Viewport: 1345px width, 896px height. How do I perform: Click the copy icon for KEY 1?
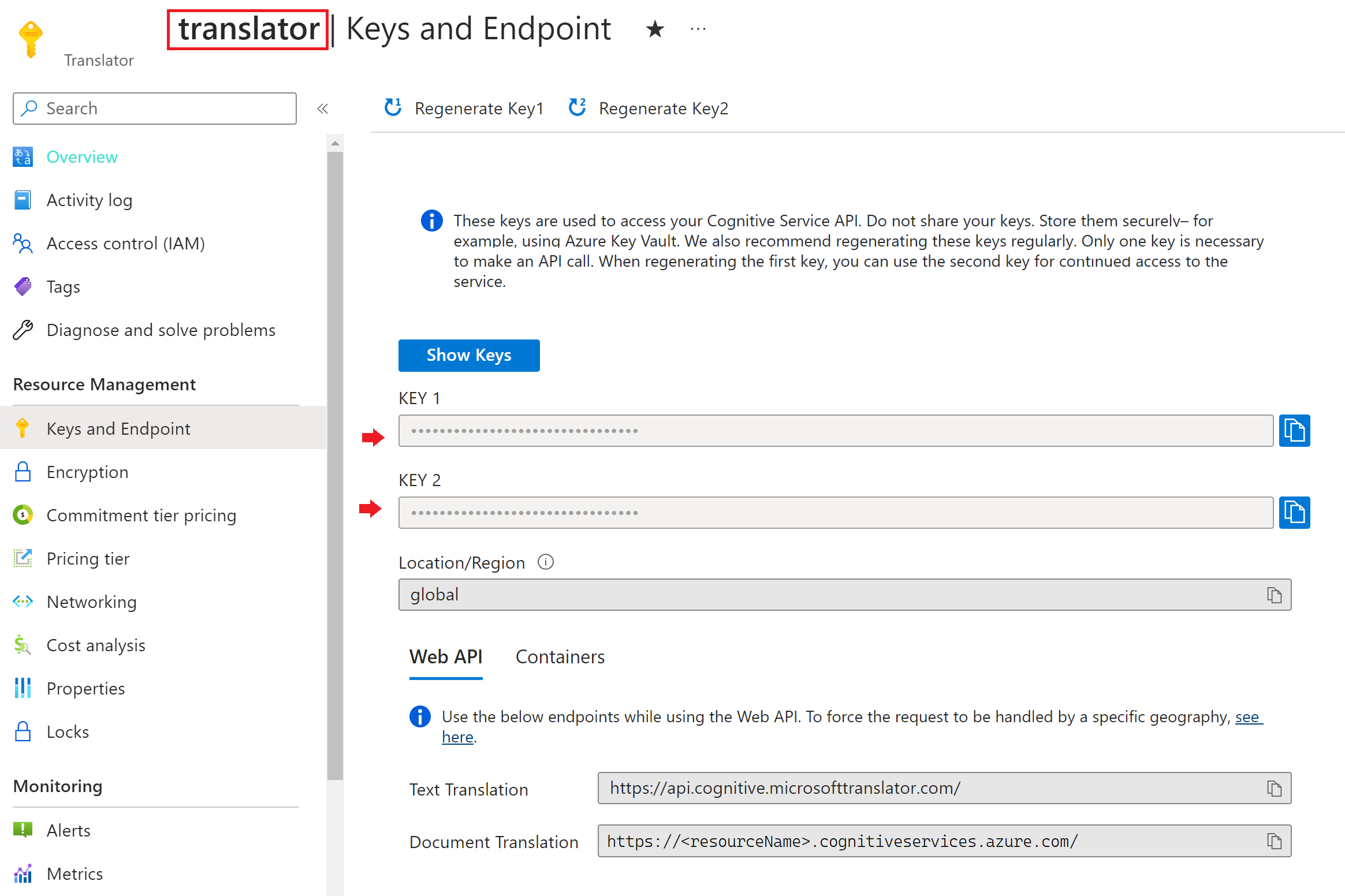pos(1295,430)
